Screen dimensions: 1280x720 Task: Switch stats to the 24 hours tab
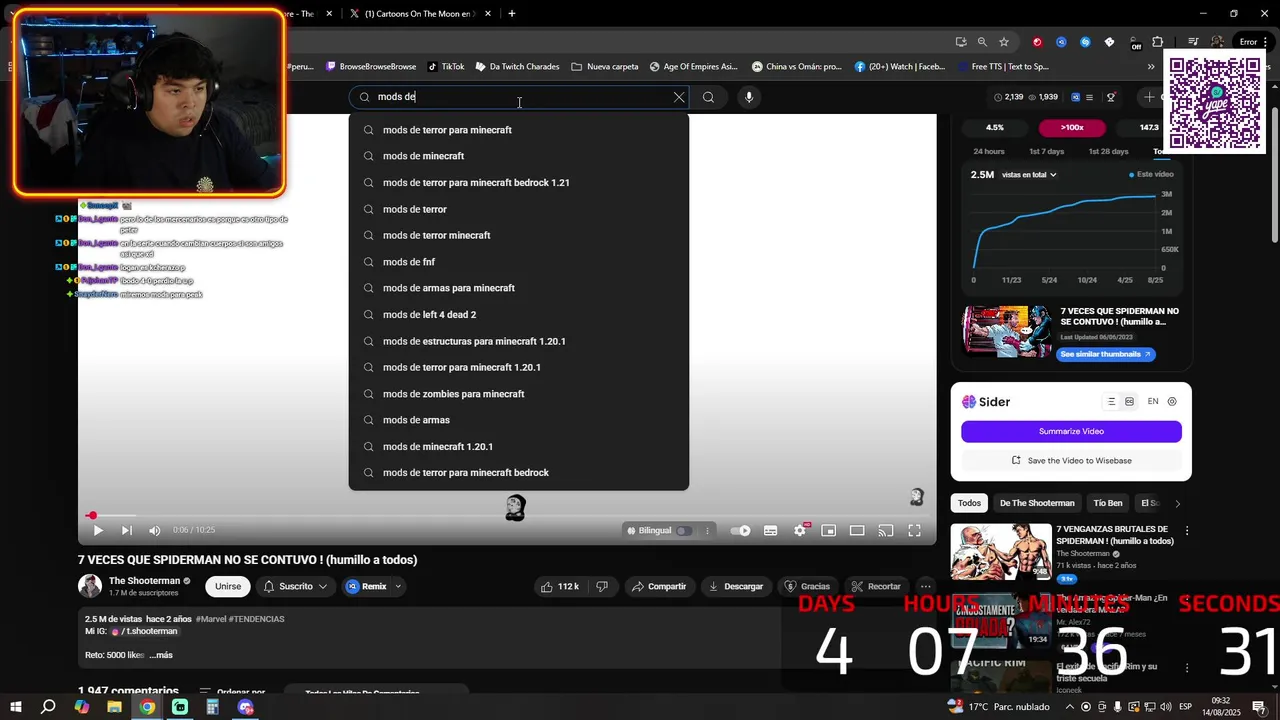point(988,152)
